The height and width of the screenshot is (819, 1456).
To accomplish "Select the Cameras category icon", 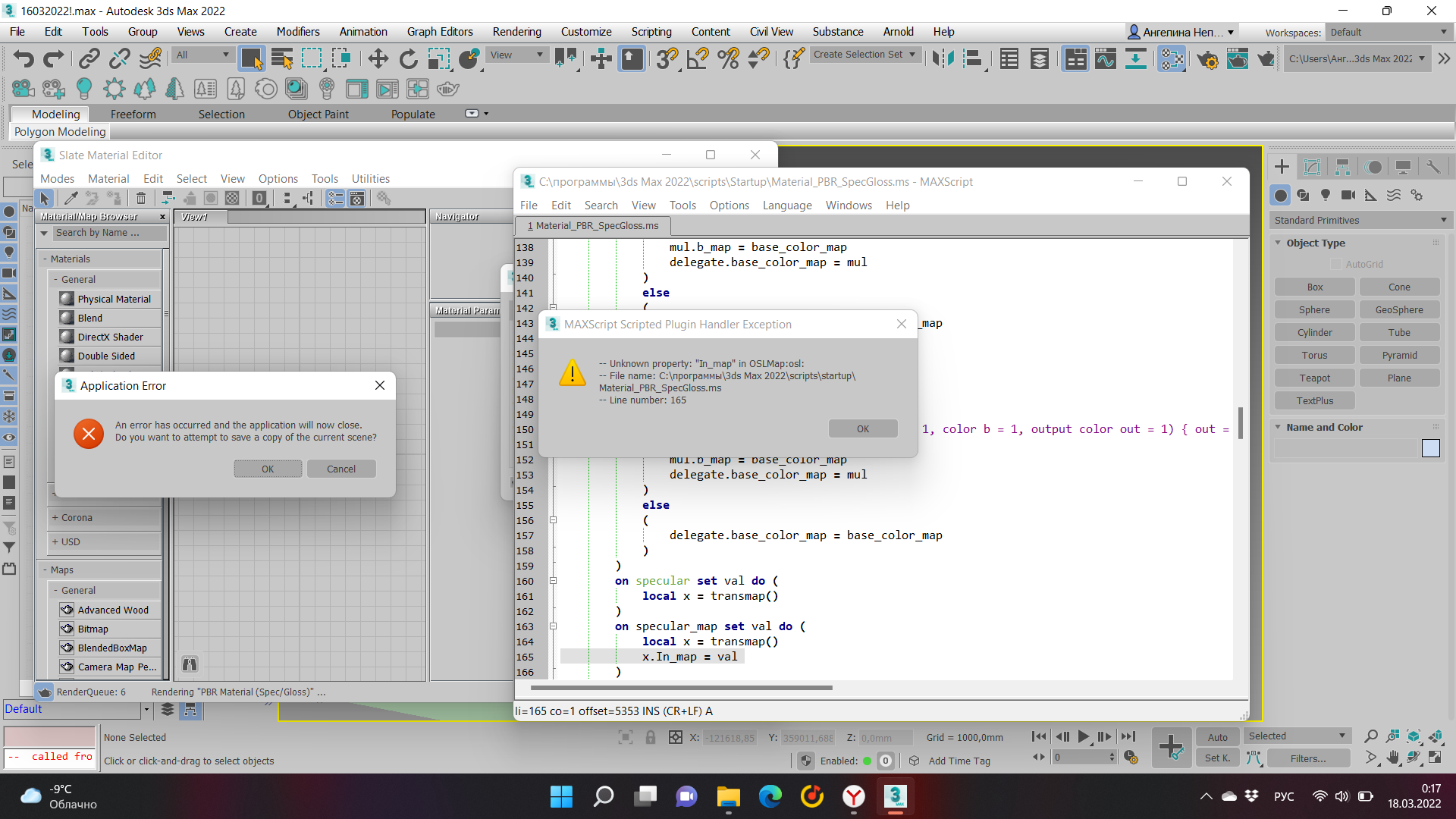I will [x=1348, y=196].
